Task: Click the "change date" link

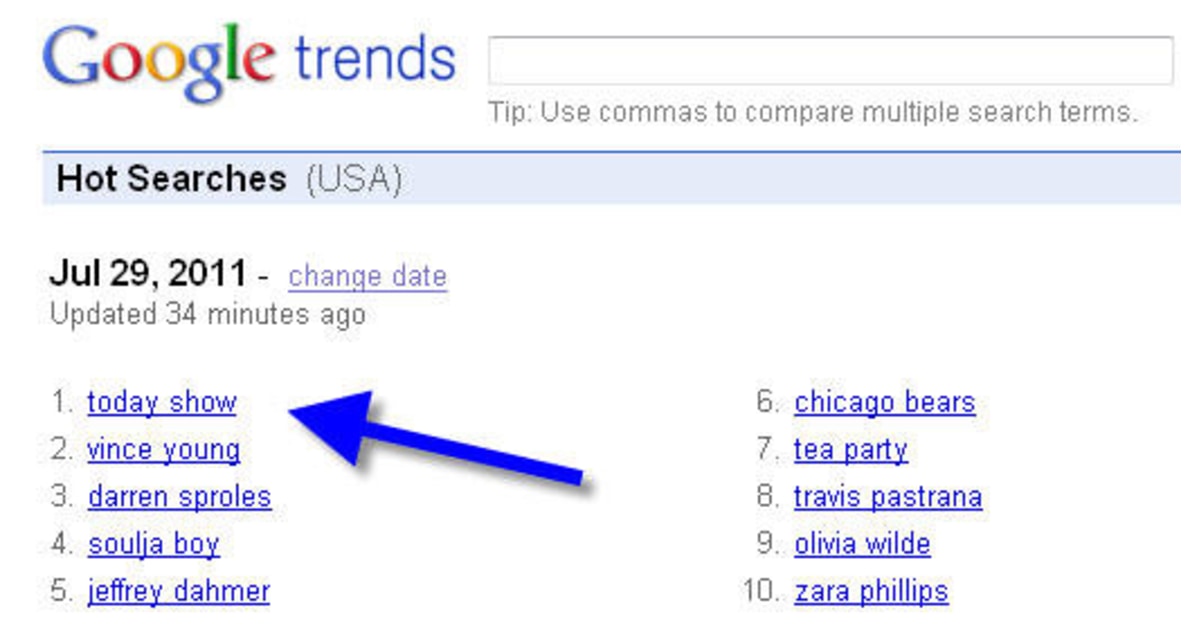Action: [367, 277]
